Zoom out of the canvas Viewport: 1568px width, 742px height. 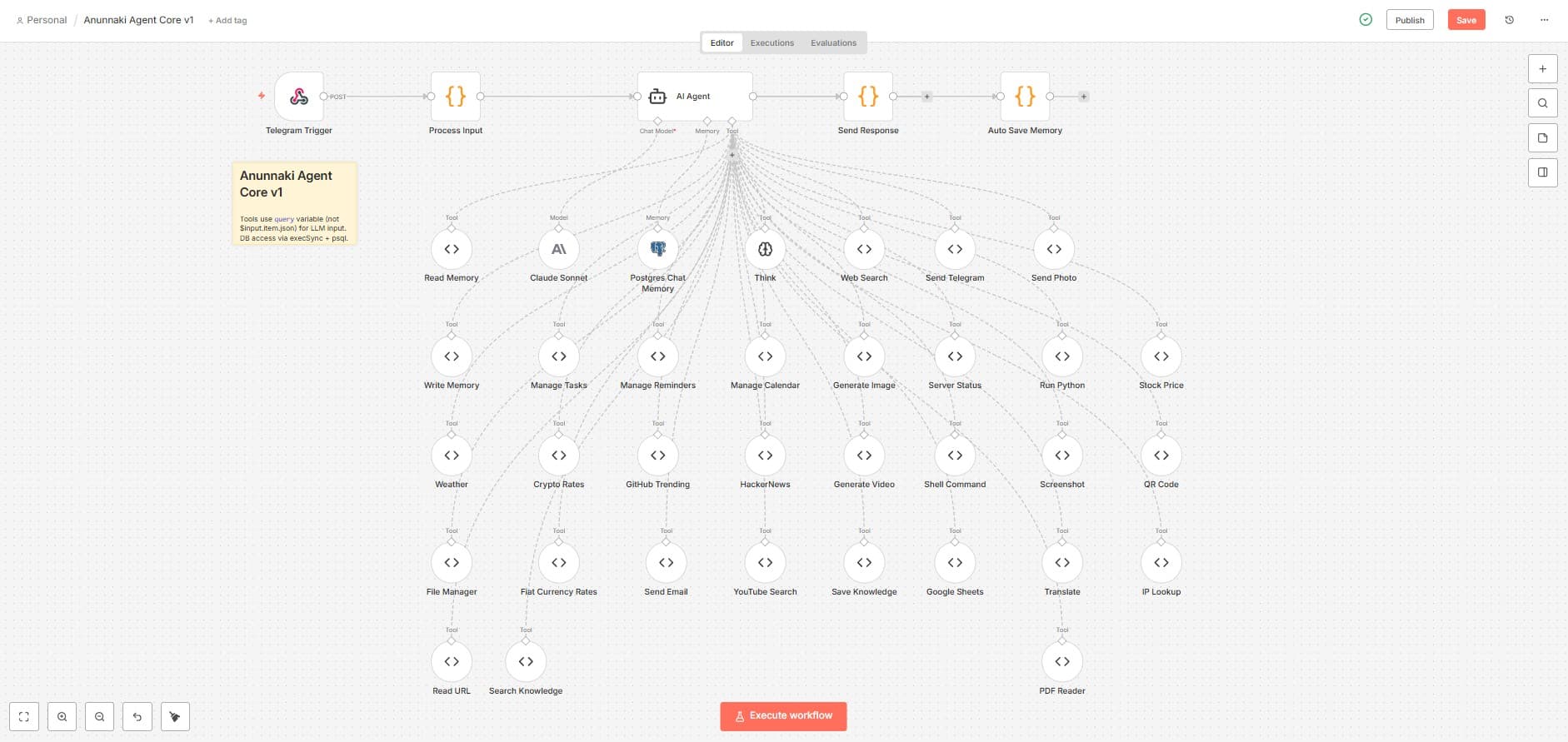(x=100, y=717)
